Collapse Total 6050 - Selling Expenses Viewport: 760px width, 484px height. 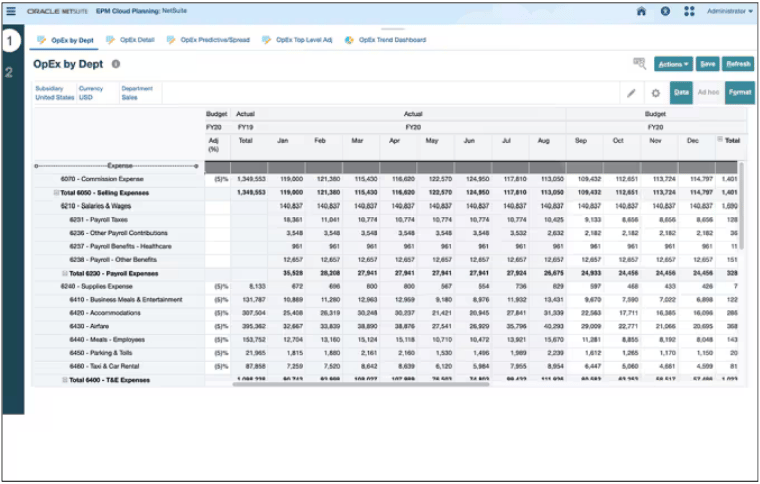click(x=56, y=193)
